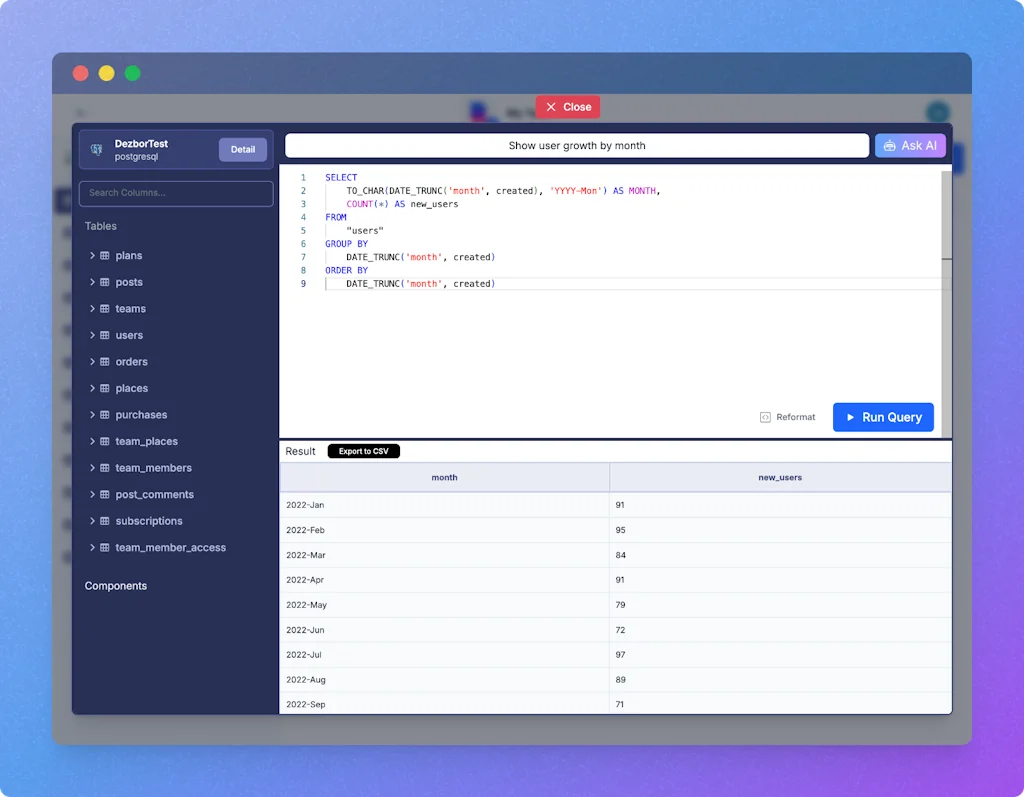
Task: Expand the purchases table chevron
Action: coord(92,415)
